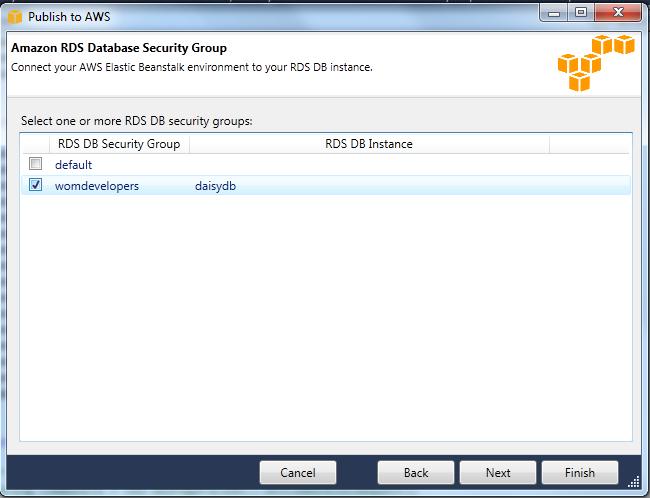Select the womdevelopers row name
The width and height of the screenshot is (650, 498).
tap(97, 186)
